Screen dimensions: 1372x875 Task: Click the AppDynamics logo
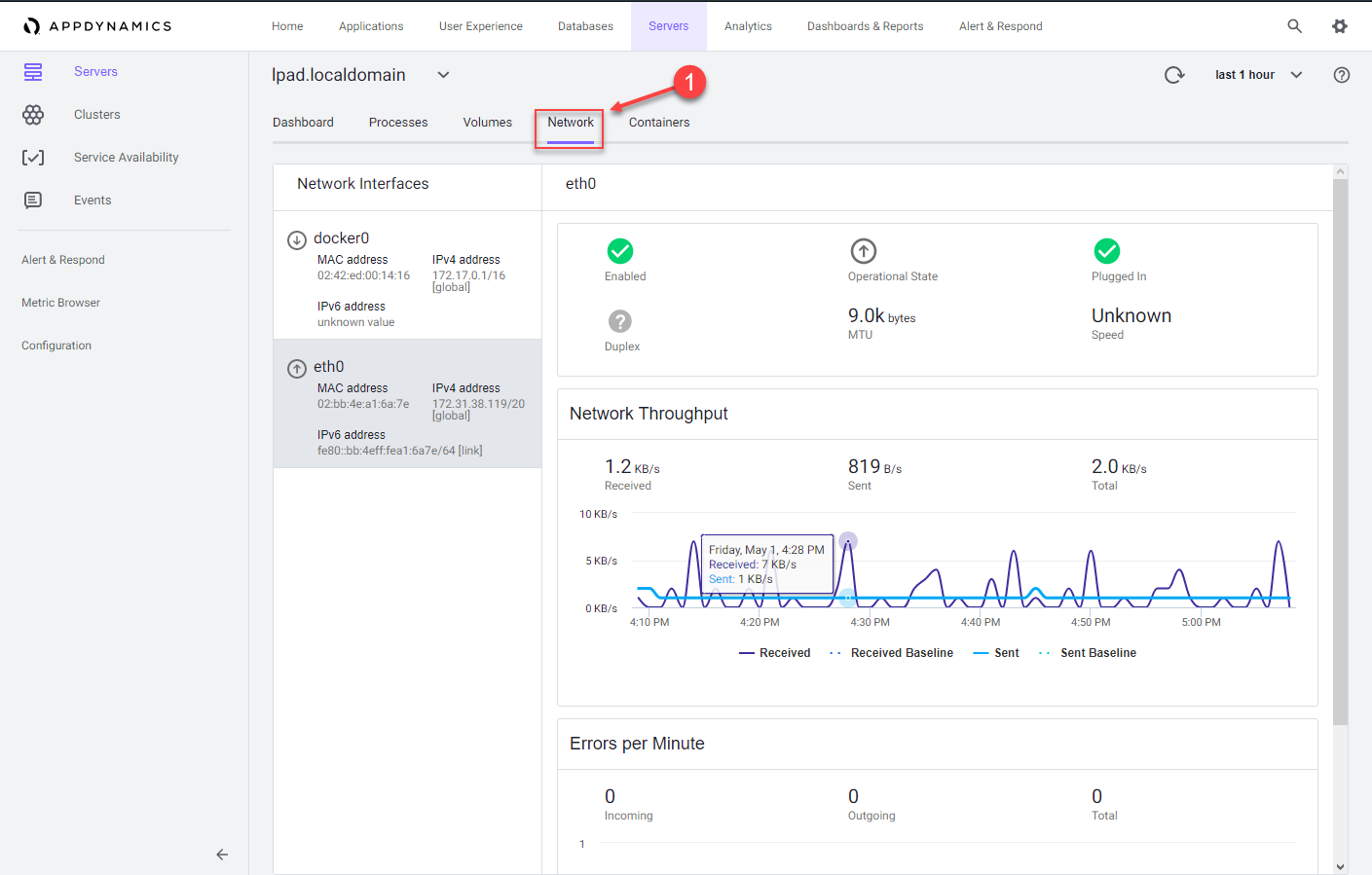point(97,26)
